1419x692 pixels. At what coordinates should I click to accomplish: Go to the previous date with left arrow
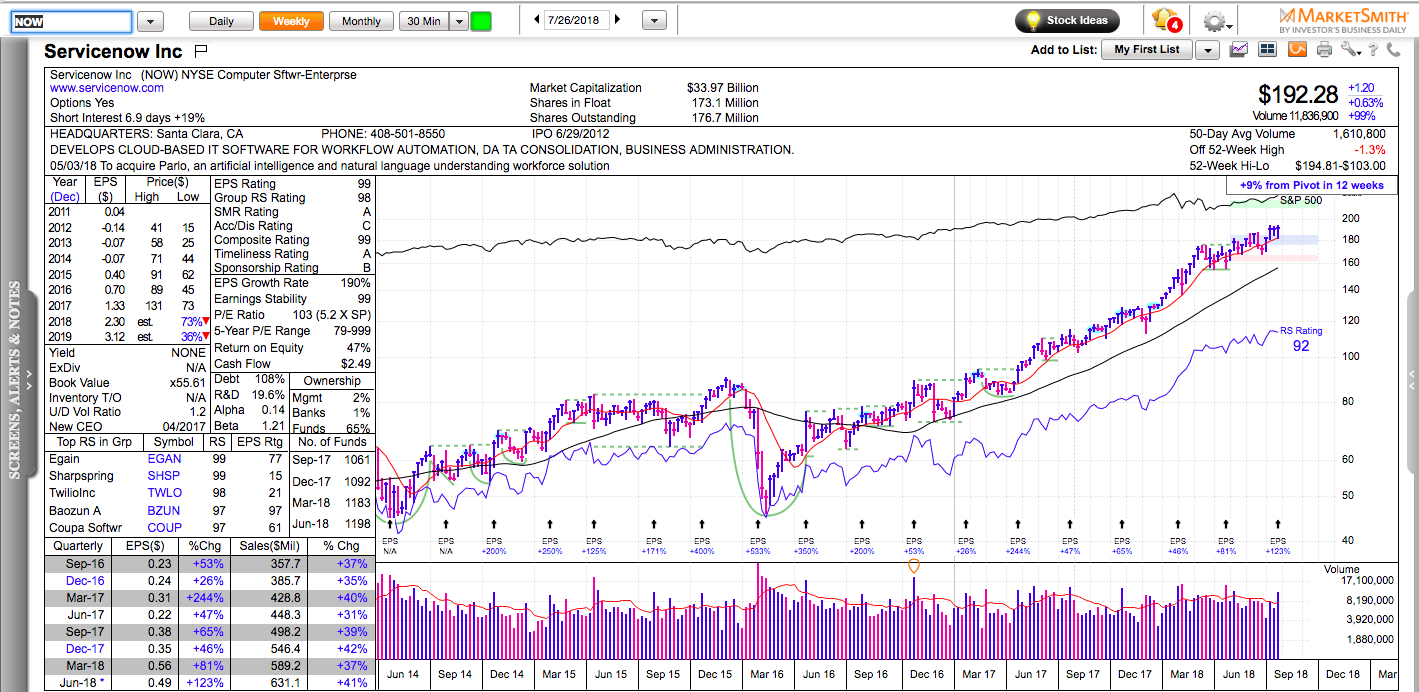(x=537, y=20)
